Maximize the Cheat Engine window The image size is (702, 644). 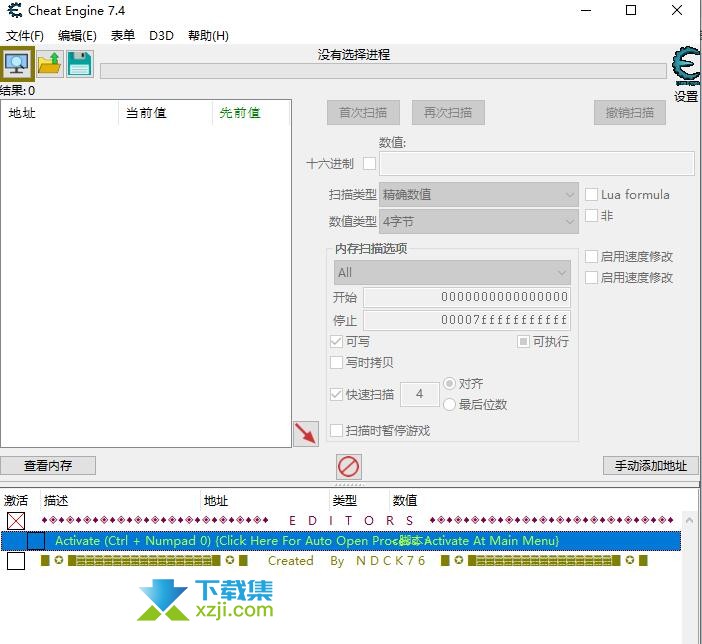tap(630, 10)
